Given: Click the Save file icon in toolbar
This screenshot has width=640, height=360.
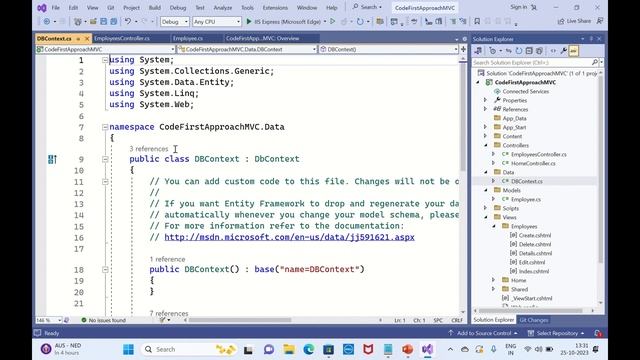Looking at the screenshot, I should (103, 22).
